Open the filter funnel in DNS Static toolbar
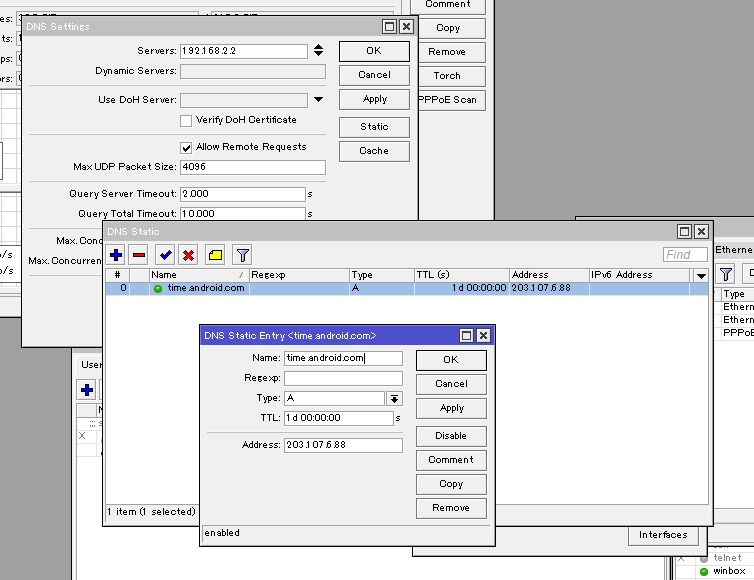This screenshot has width=754, height=580. [x=242, y=255]
